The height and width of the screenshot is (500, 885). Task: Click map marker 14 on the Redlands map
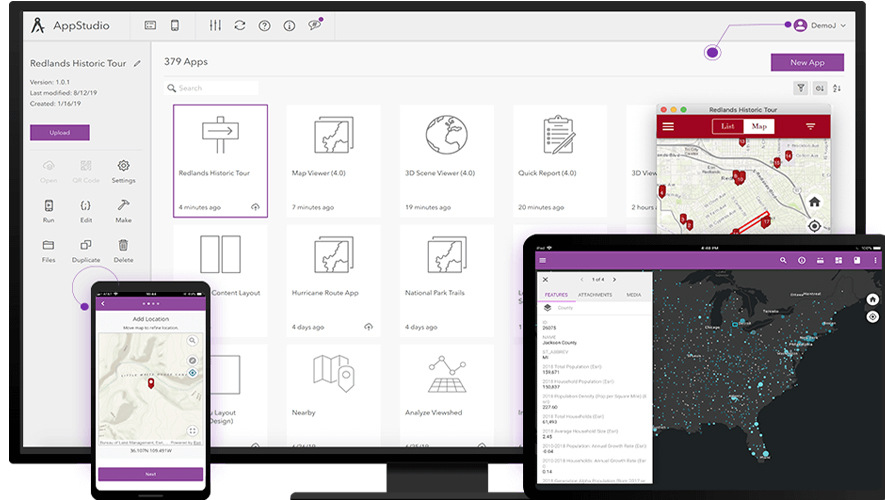coord(788,155)
